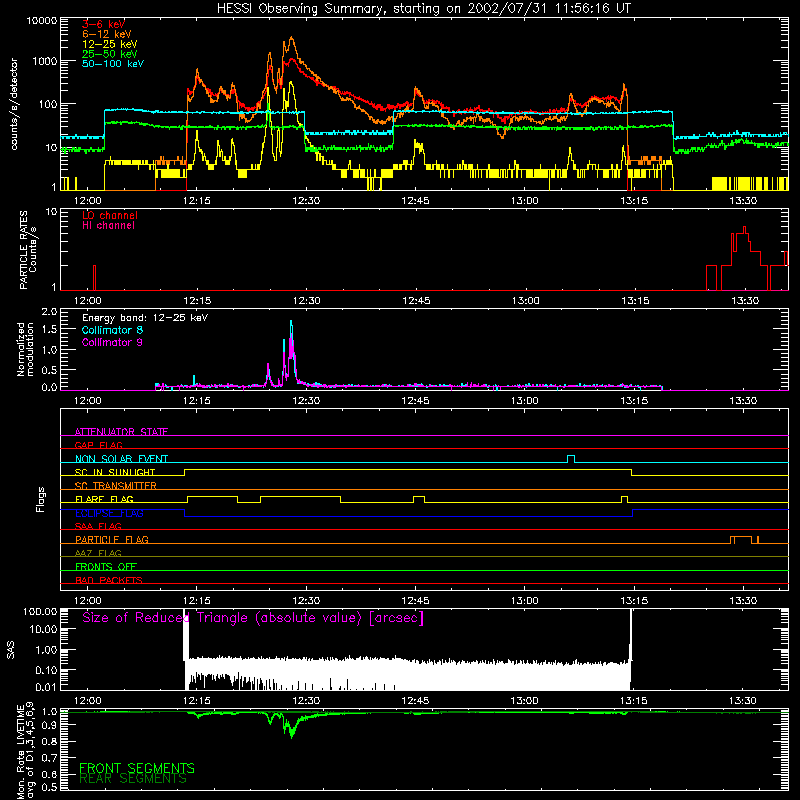Click the 0.01 value on SAS axis
The height and width of the screenshot is (800, 800).
tap(46, 687)
